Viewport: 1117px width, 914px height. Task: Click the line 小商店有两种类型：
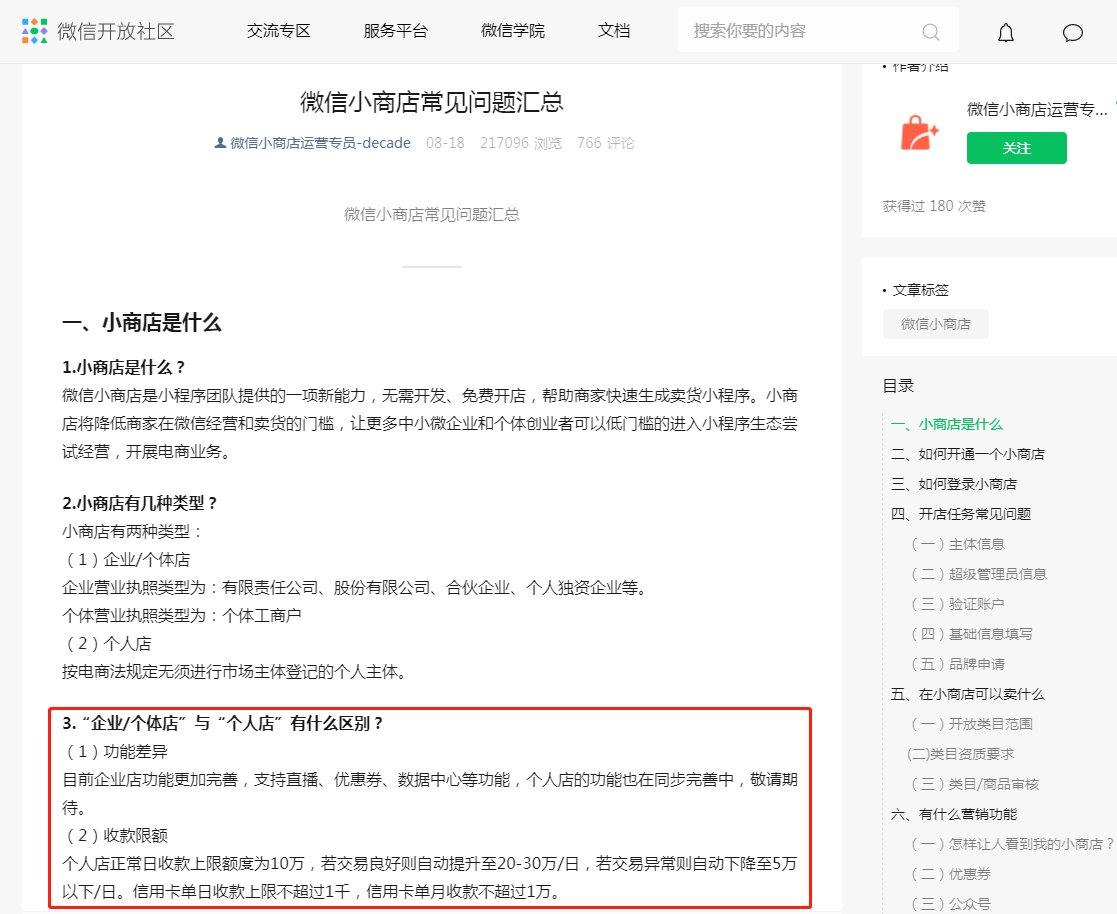point(133,531)
